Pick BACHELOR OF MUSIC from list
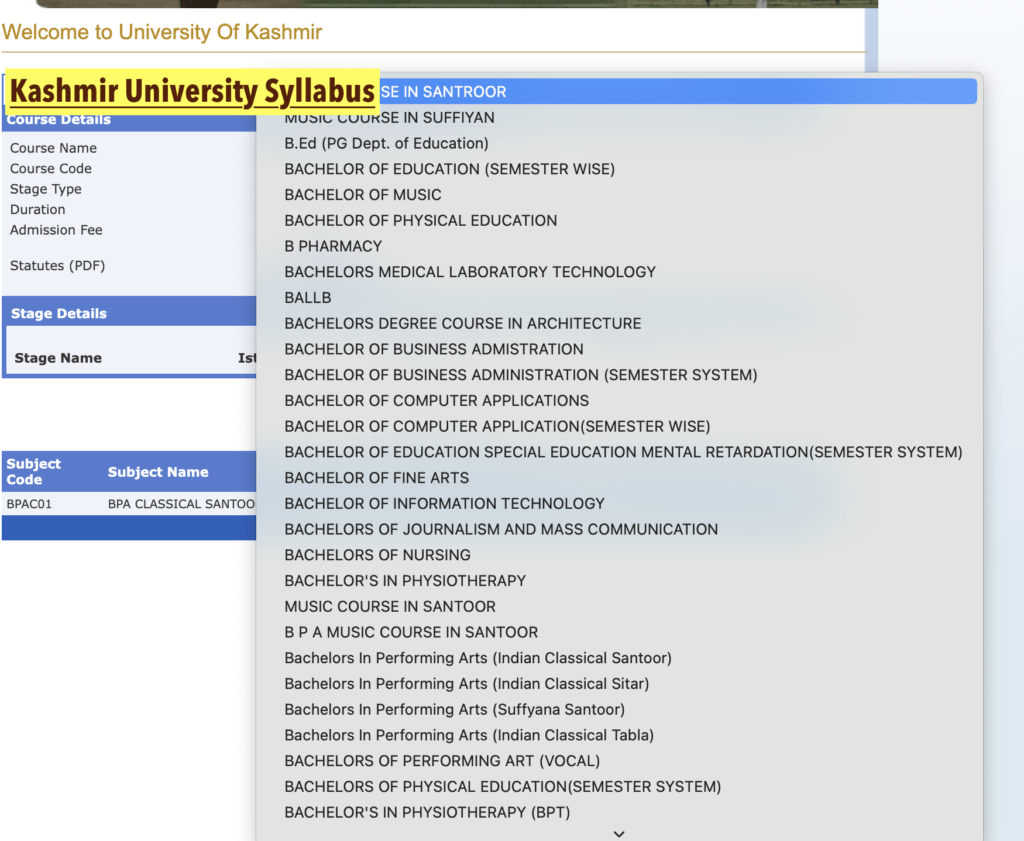Image resolution: width=1024 pixels, height=841 pixels. pos(618,195)
